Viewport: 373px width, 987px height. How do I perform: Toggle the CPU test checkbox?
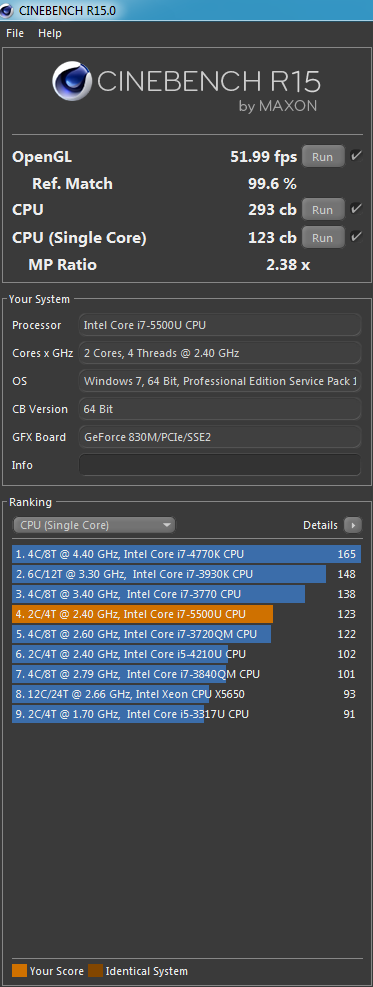[x=356, y=209]
